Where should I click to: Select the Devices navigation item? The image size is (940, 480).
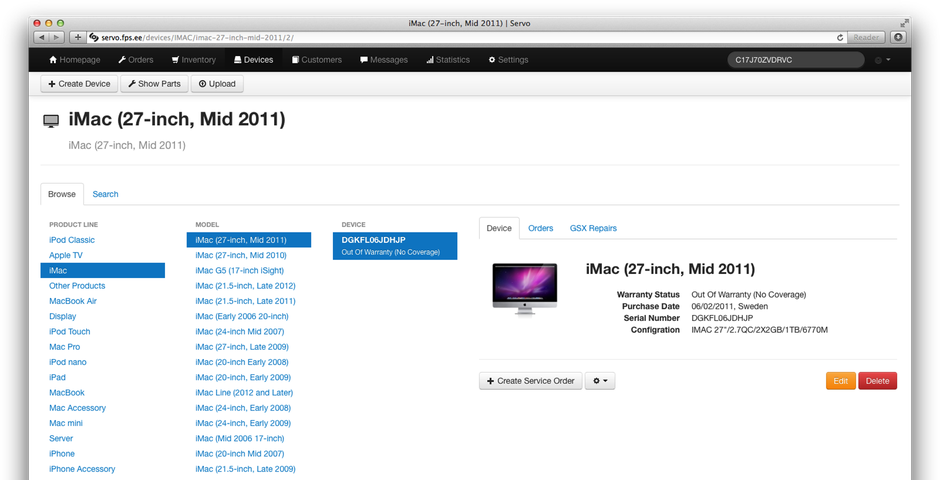[x=253, y=60]
